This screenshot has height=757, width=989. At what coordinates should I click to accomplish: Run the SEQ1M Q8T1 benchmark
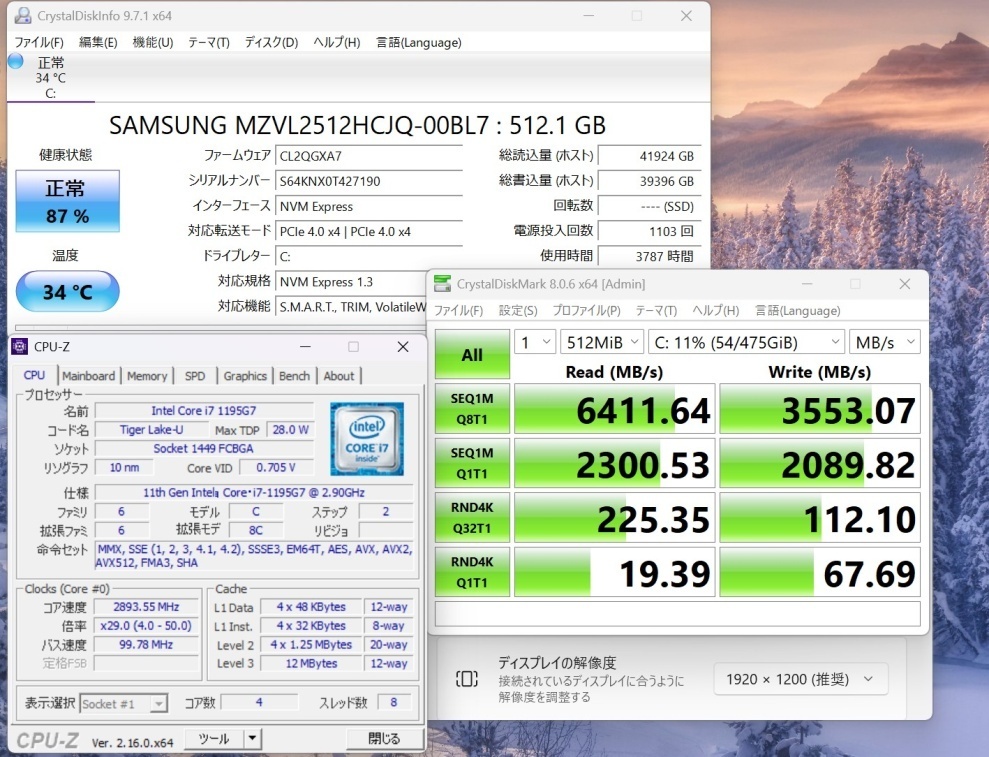(472, 409)
